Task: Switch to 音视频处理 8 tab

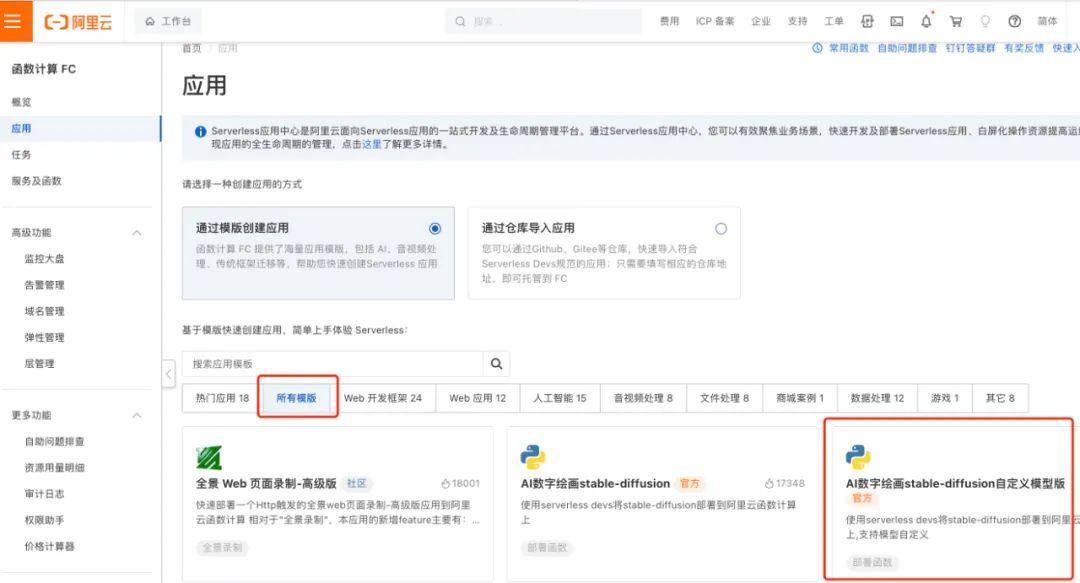Action: tap(643, 398)
